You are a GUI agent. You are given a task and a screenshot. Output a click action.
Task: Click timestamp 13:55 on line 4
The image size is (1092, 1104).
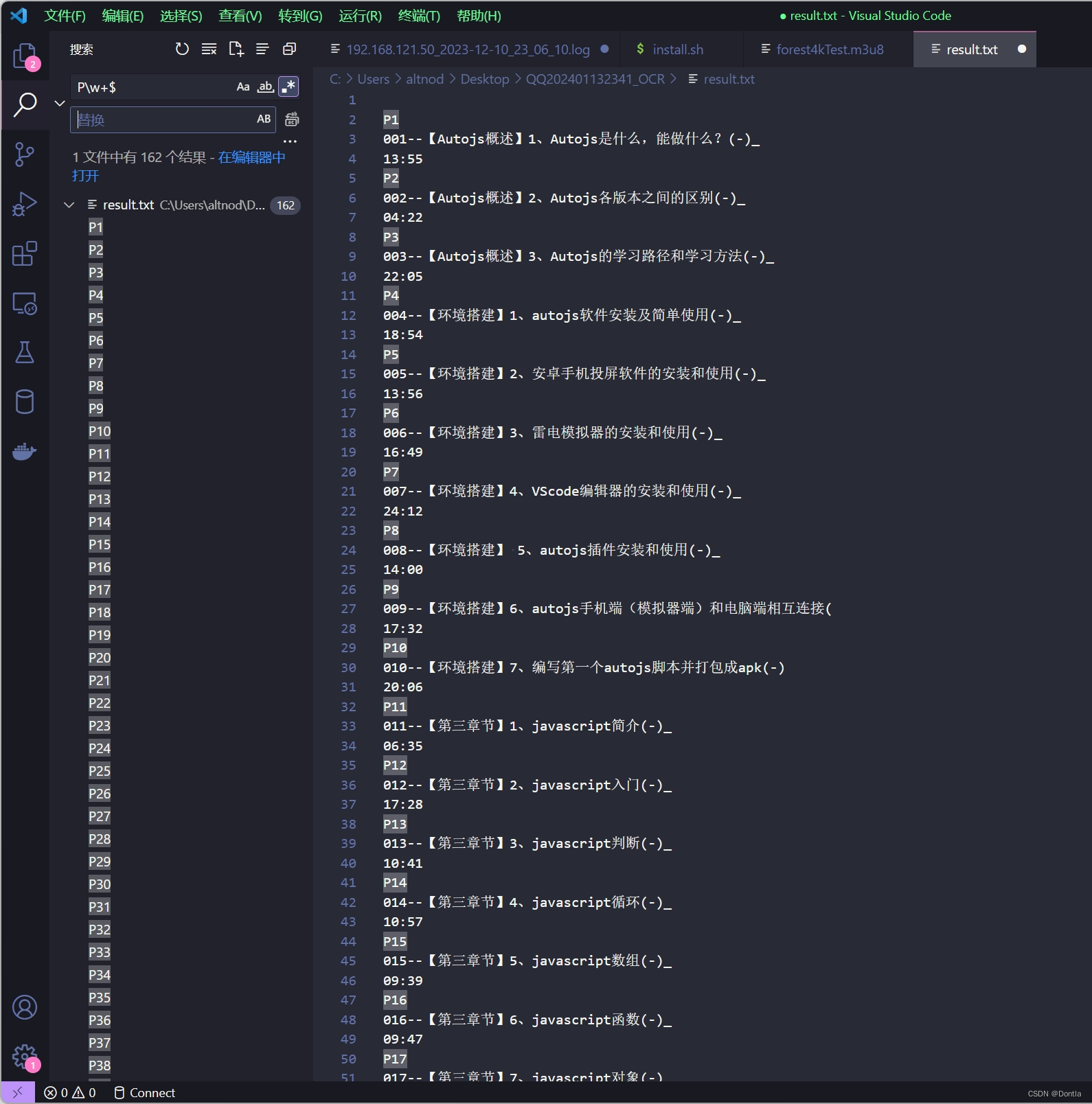point(403,159)
